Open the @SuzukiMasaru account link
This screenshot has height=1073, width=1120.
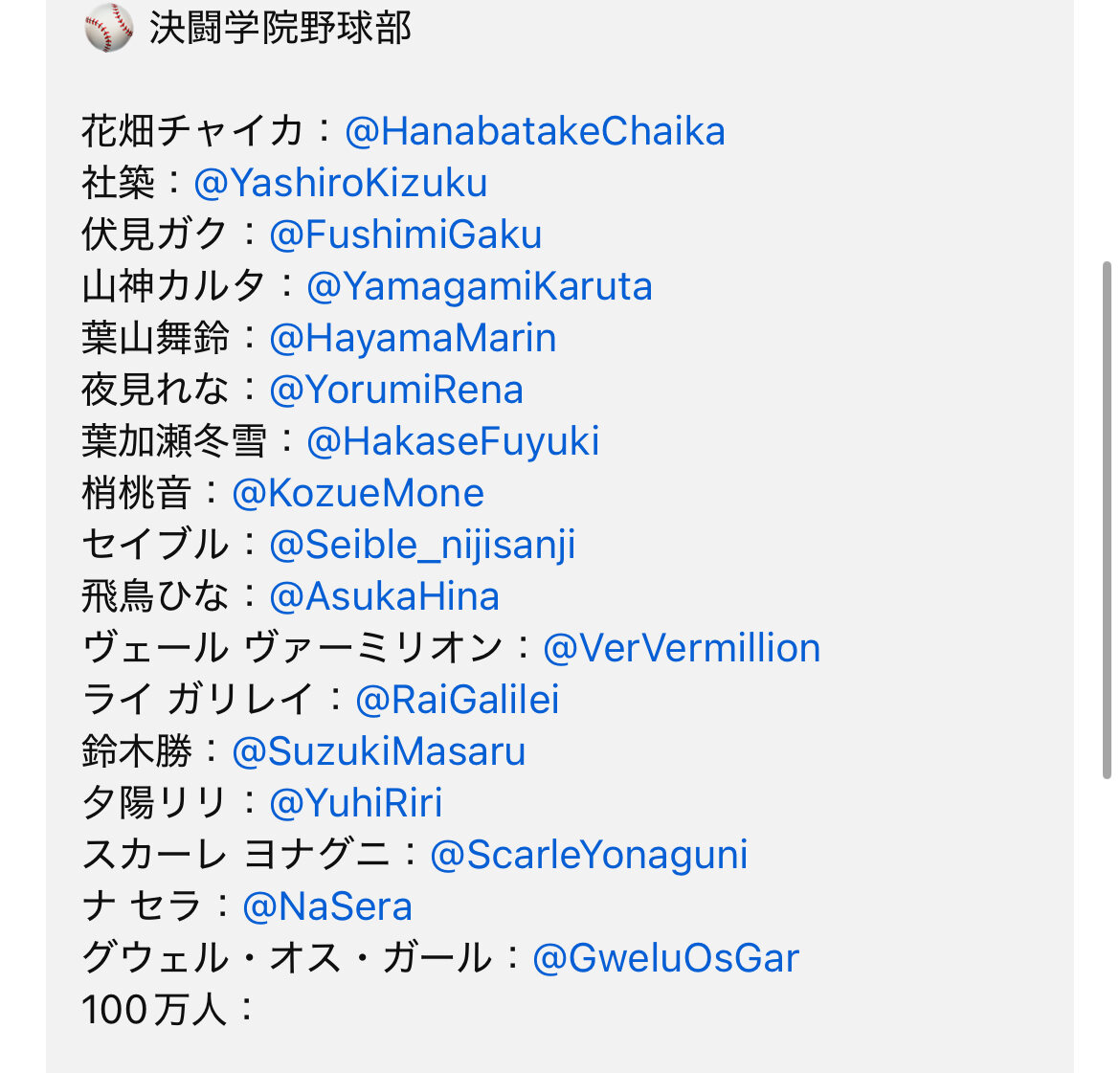click(x=378, y=751)
